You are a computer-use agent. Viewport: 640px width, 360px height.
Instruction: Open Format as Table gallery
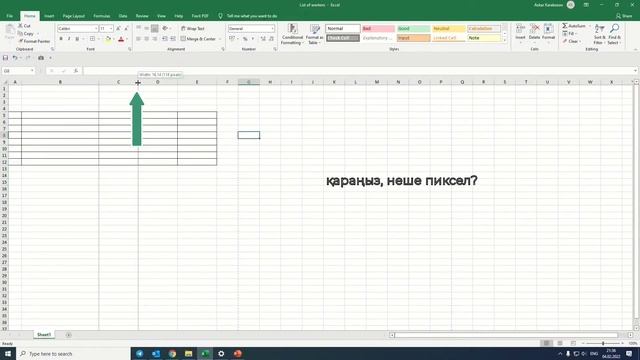point(314,34)
